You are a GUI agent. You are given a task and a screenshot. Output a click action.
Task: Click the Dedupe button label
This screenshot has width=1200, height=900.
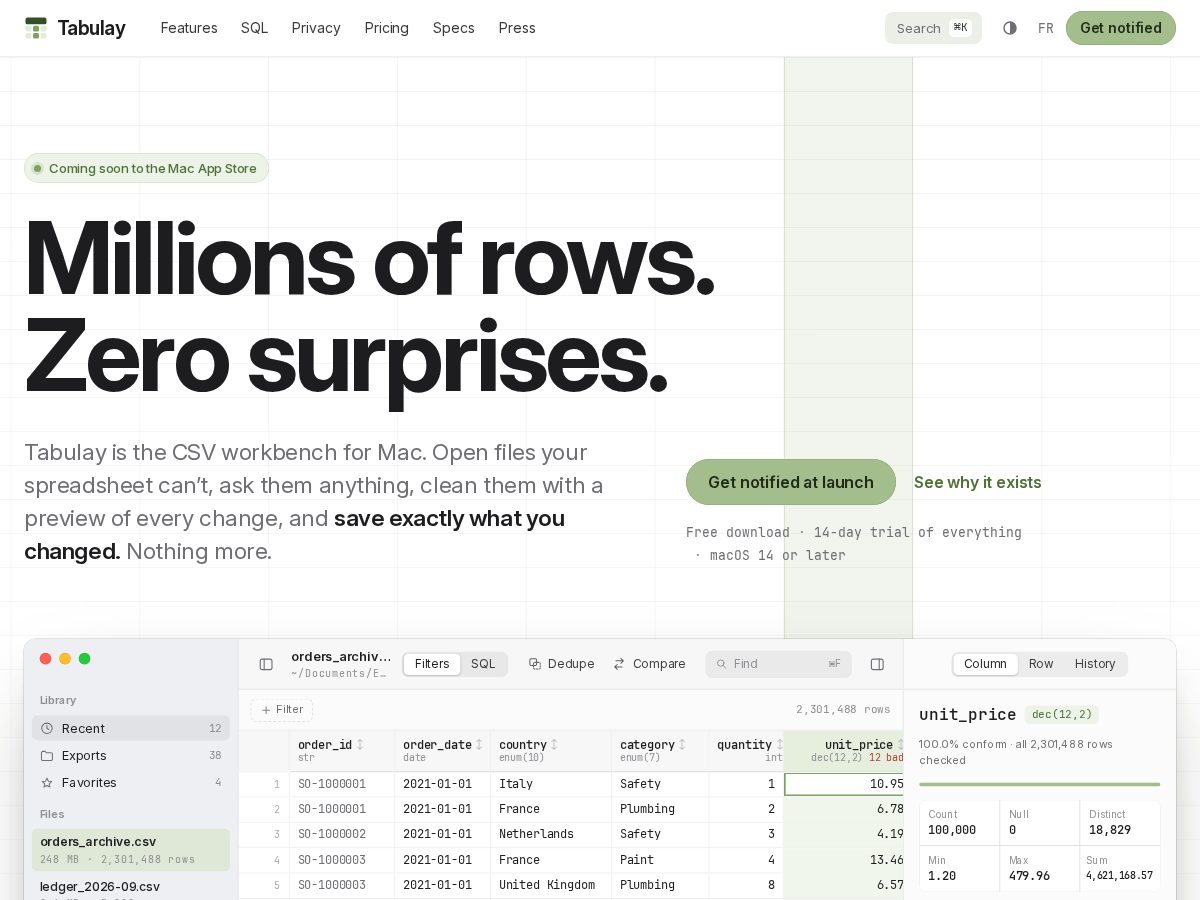coord(571,664)
